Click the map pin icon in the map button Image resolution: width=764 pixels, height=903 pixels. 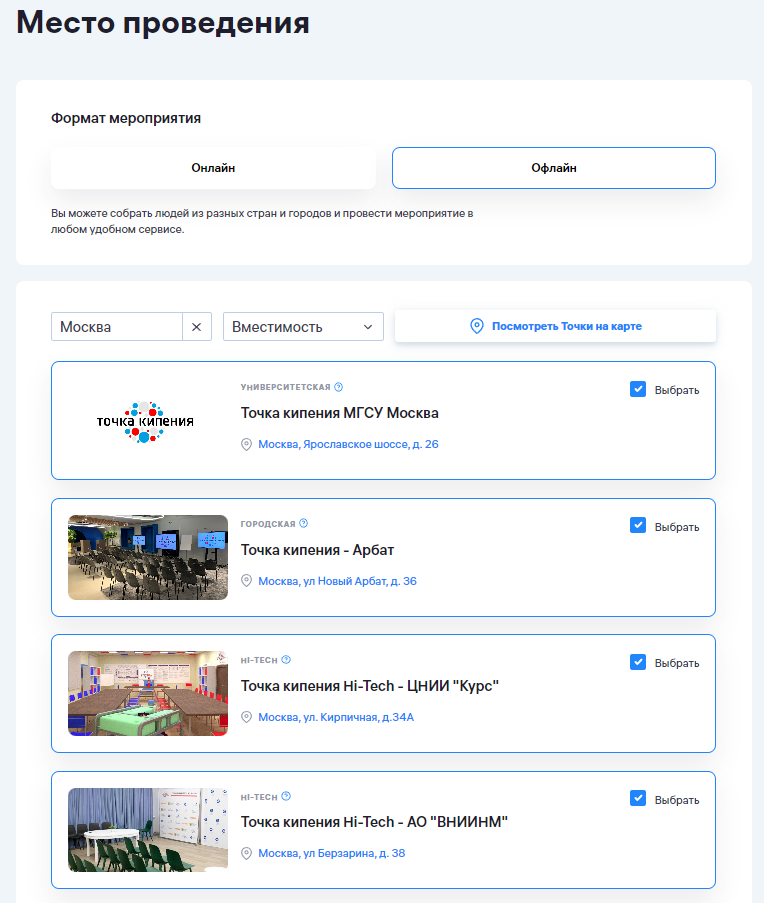click(x=477, y=326)
